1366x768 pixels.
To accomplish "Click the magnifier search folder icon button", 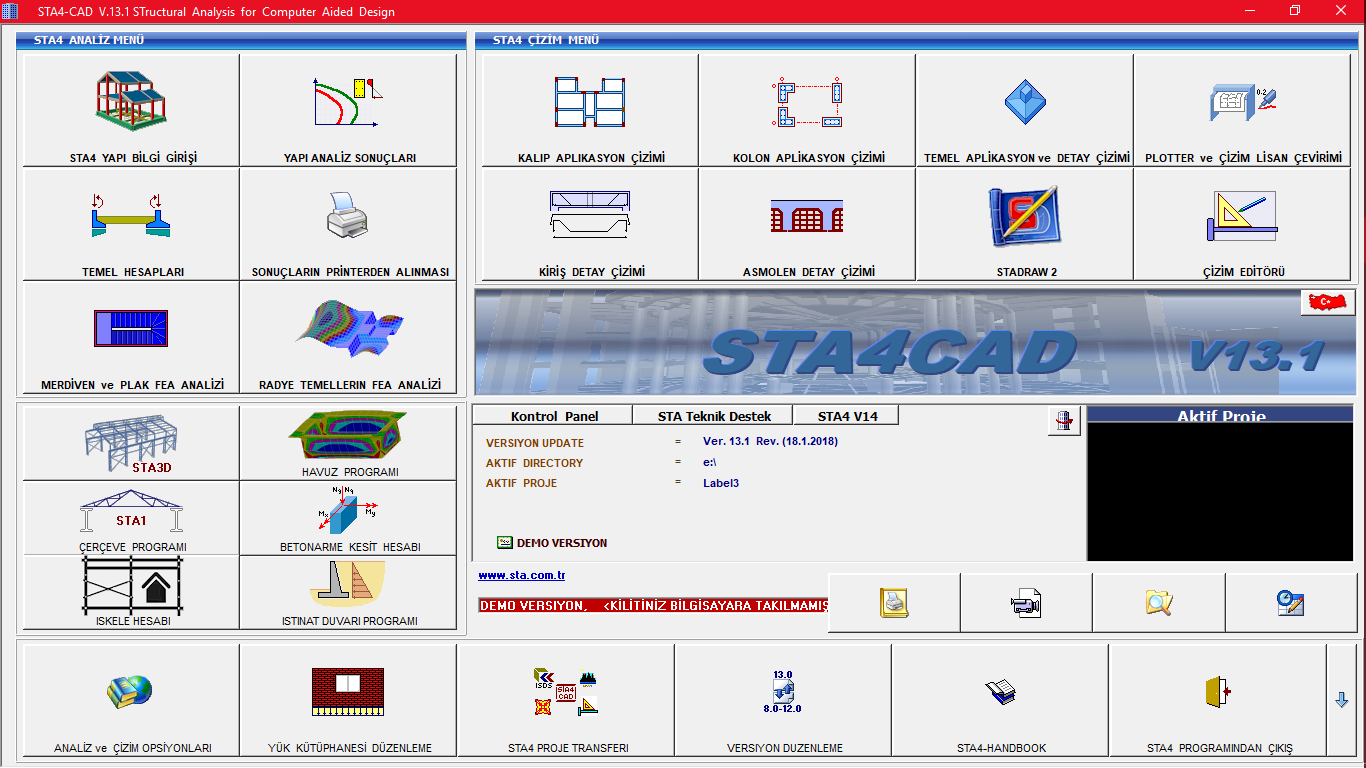I will [x=1158, y=603].
